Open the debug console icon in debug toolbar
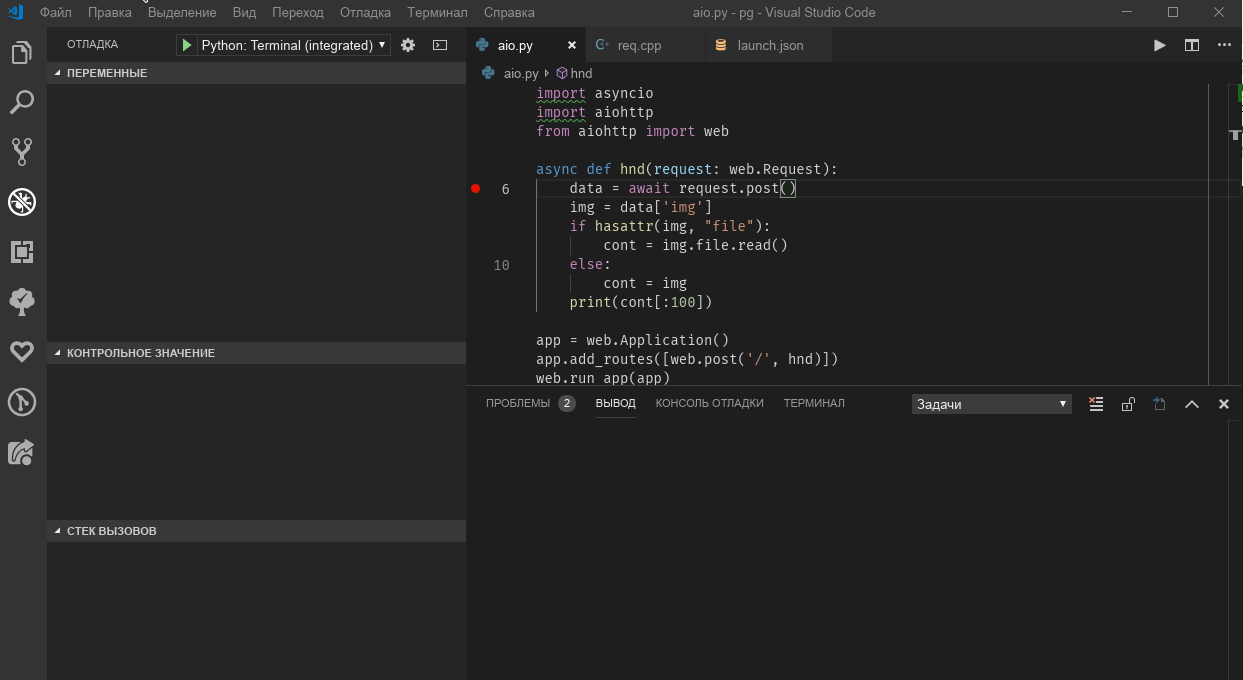Viewport: 1243px width, 680px height. (440, 45)
